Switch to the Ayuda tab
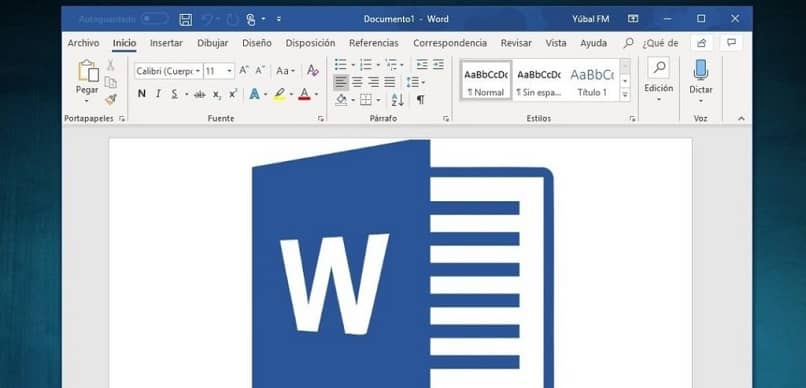The image size is (806, 388). click(594, 43)
